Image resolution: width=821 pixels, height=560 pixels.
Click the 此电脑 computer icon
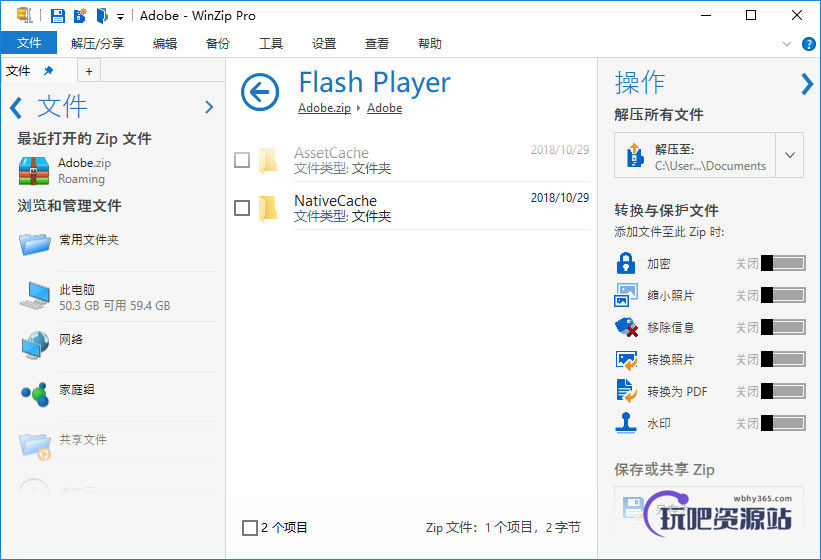point(35,295)
